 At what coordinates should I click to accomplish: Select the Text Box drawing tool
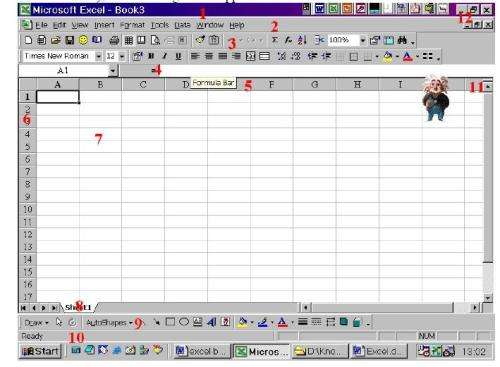(x=198, y=322)
